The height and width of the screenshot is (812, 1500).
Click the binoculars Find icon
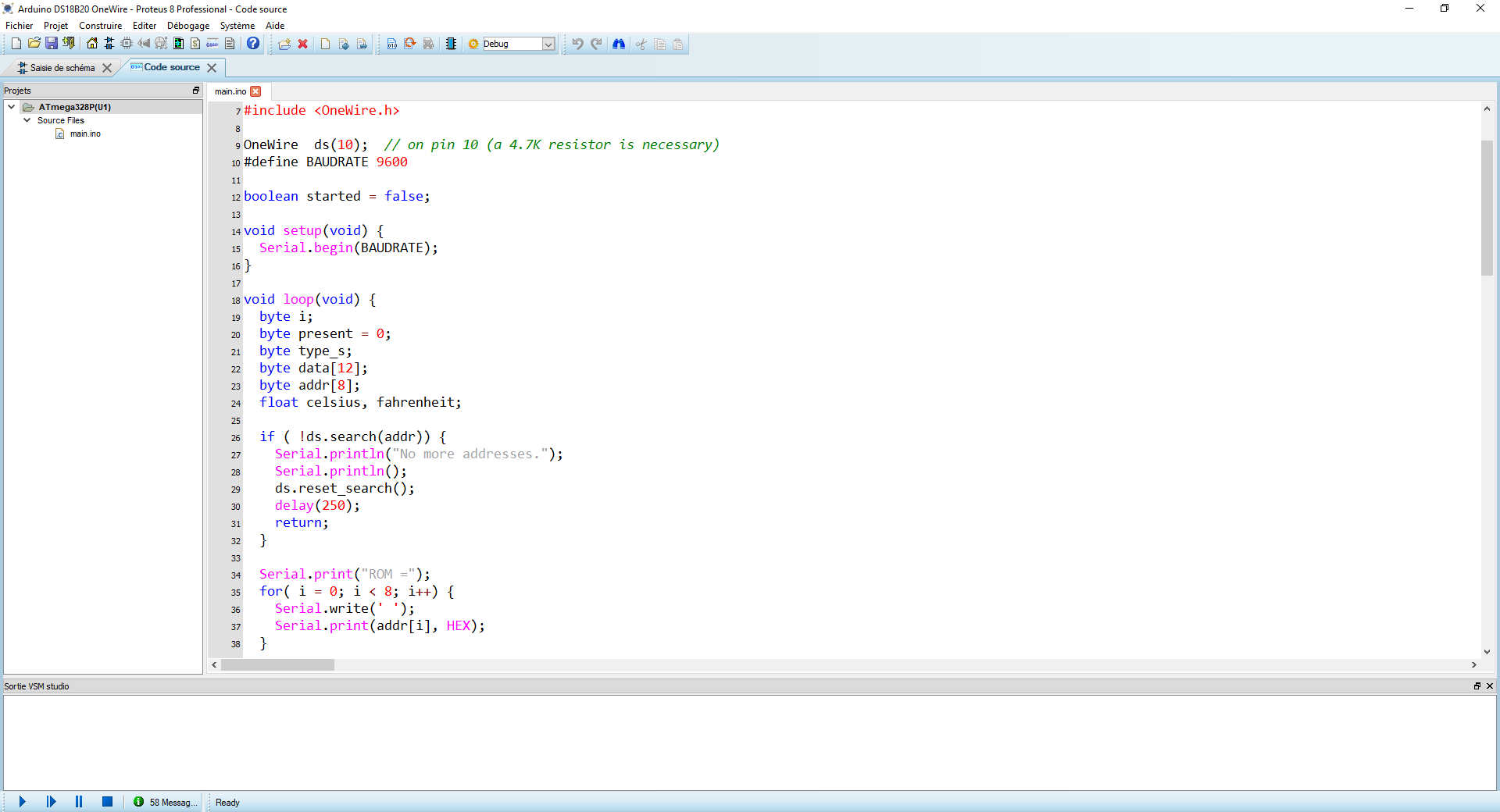click(619, 44)
